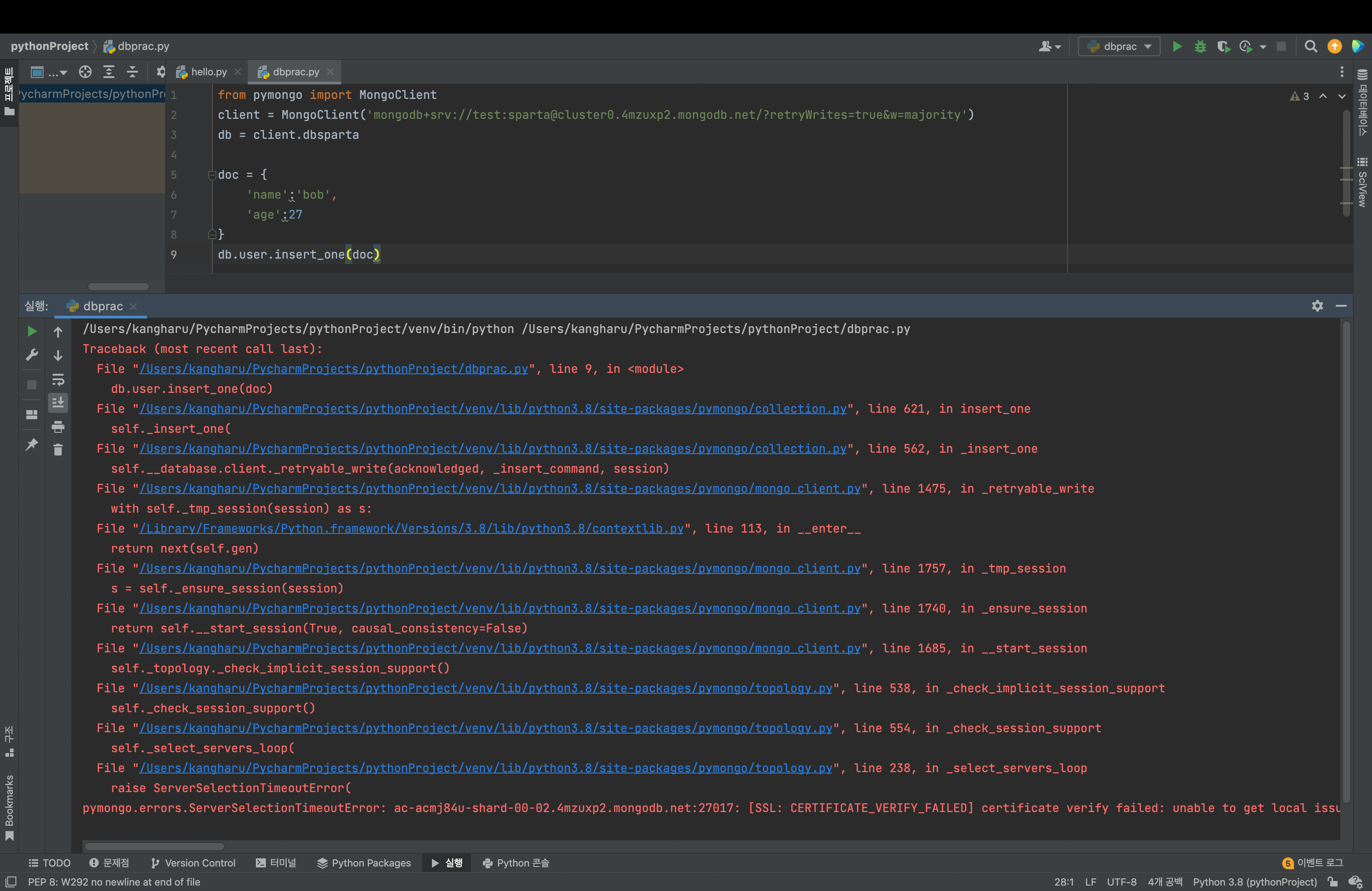1372x891 pixels.
Task: Expand all items in Project panel
Action: click(x=108, y=72)
